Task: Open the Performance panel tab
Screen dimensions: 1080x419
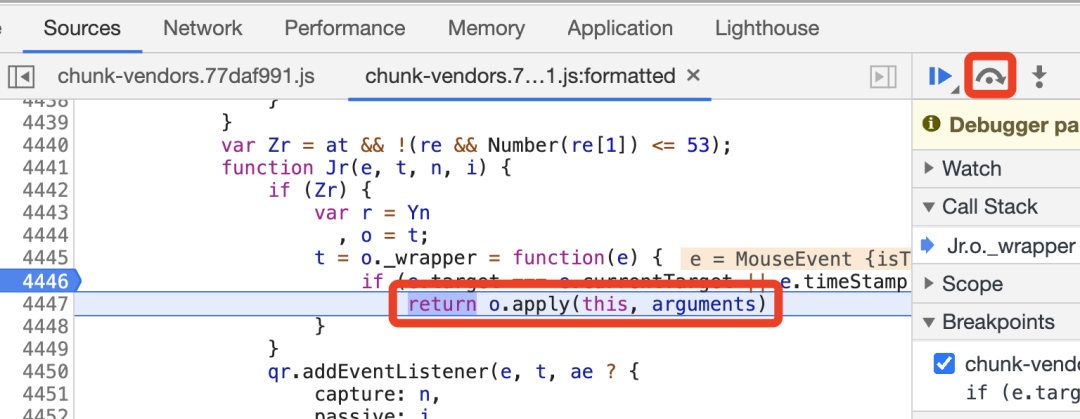Action: click(x=344, y=28)
